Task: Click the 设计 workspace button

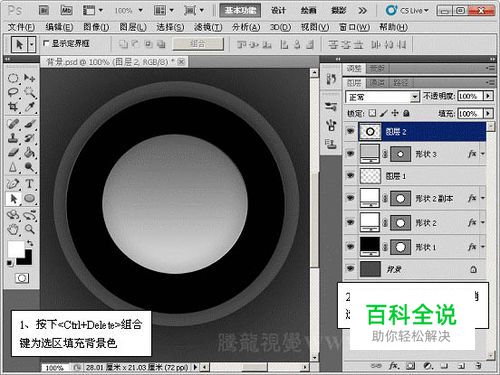Action: (278, 10)
